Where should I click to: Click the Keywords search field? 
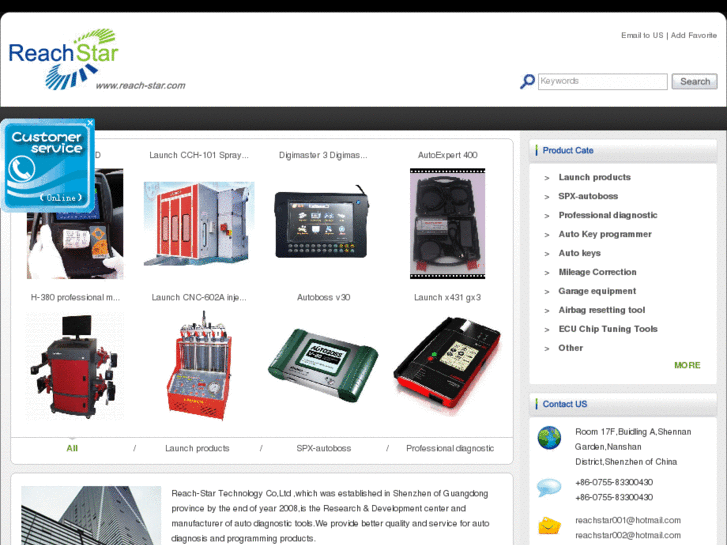[602, 81]
